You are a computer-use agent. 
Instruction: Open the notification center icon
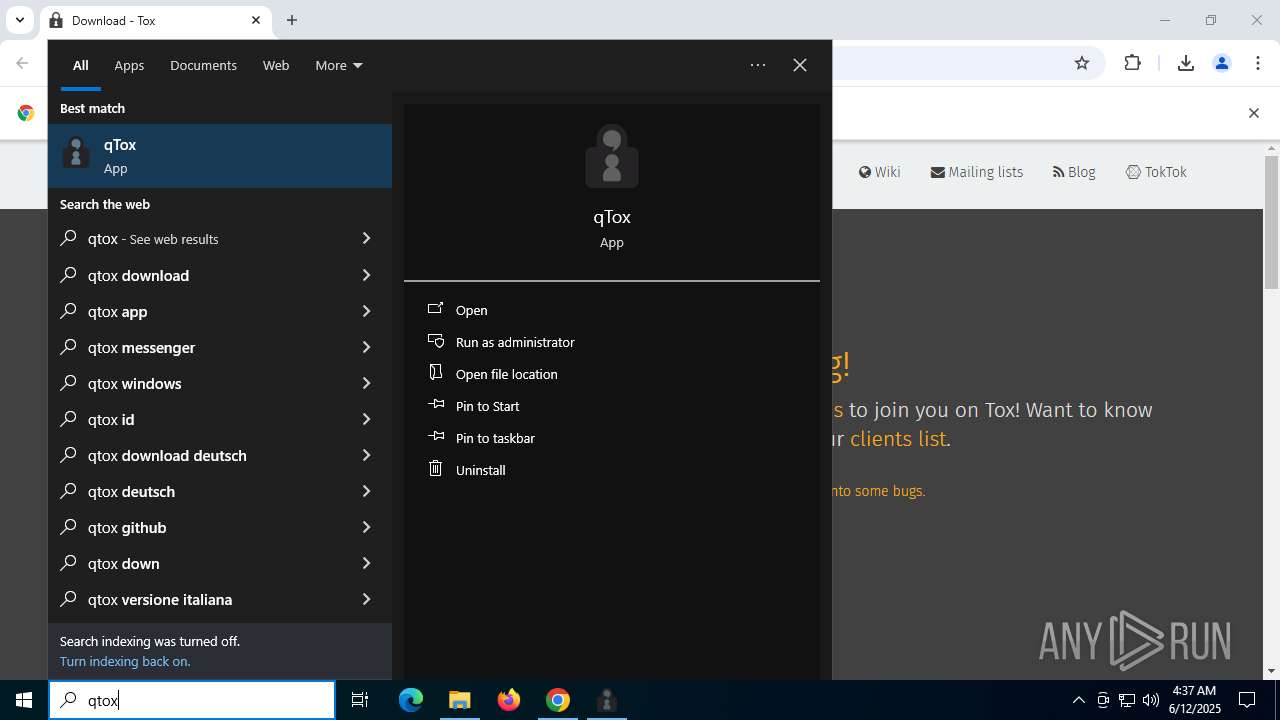click(x=1247, y=700)
